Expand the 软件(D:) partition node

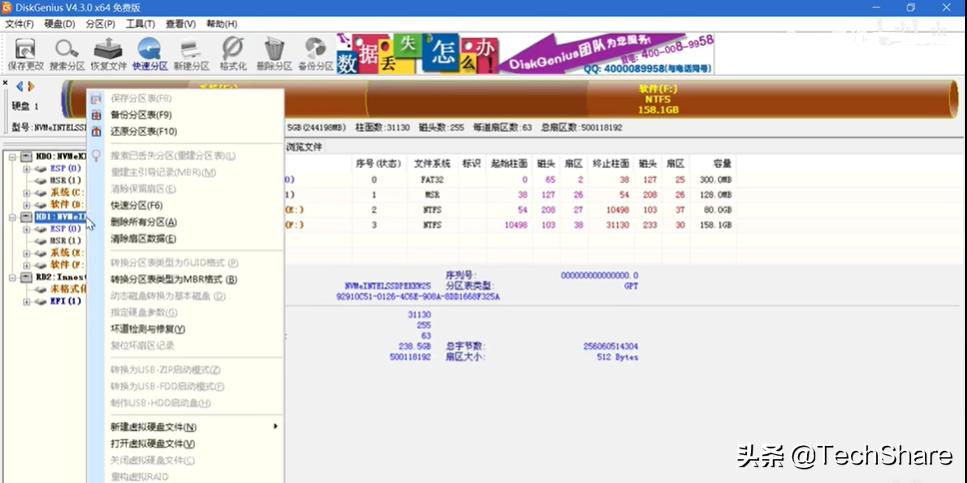click(27, 204)
